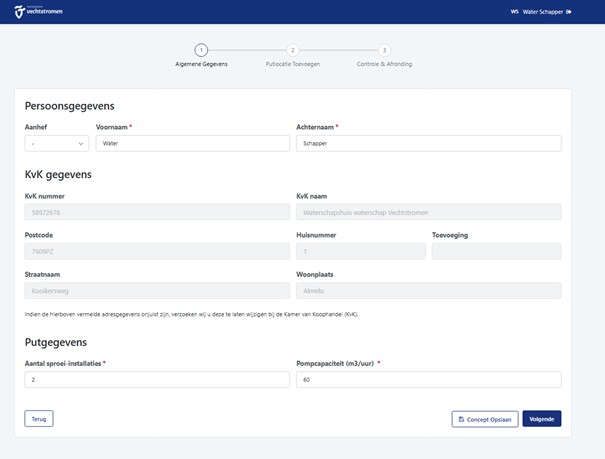Click the KvK nummer field

click(x=157, y=212)
